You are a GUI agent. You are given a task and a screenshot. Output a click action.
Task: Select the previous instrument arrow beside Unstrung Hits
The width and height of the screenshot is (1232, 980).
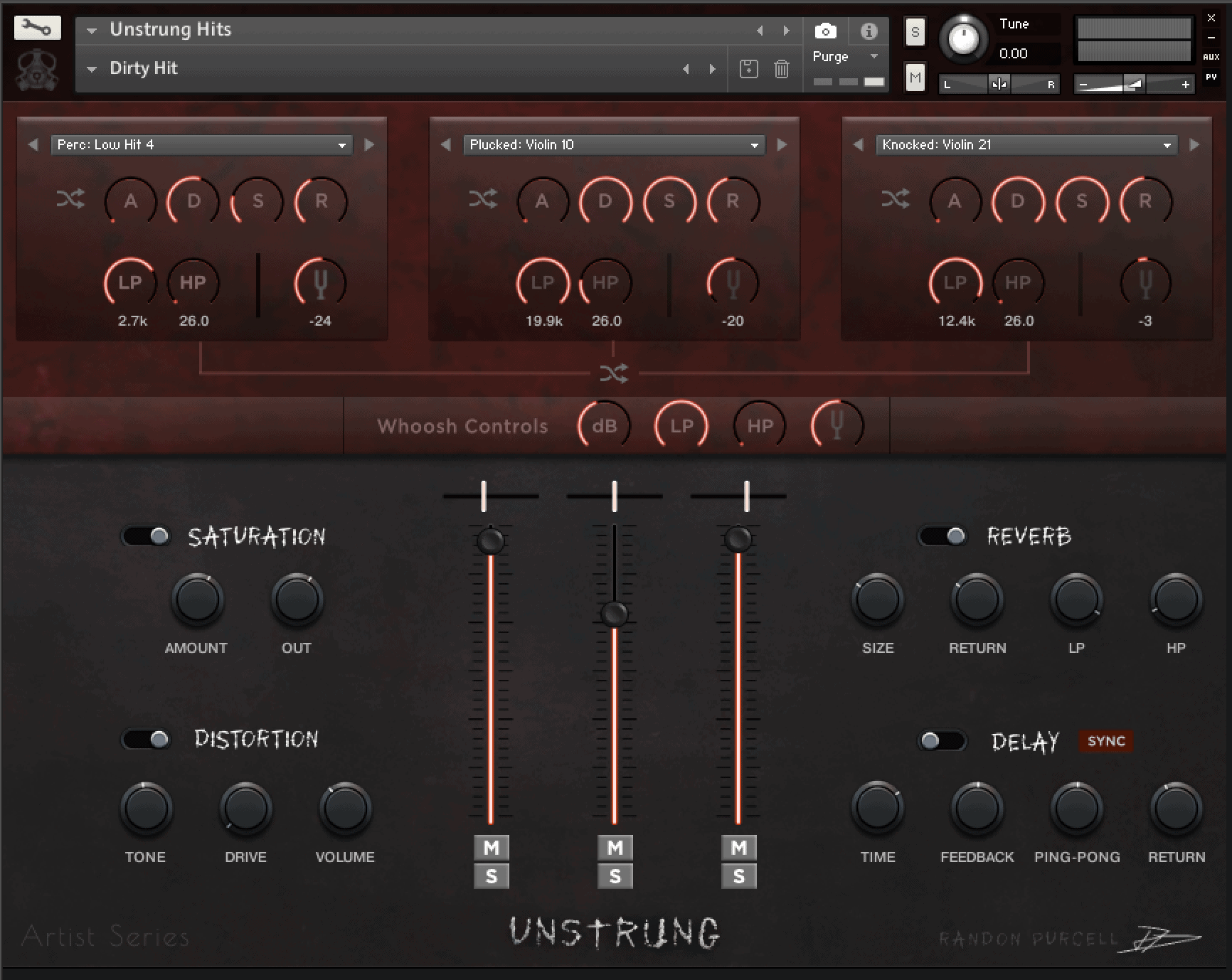(x=760, y=31)
